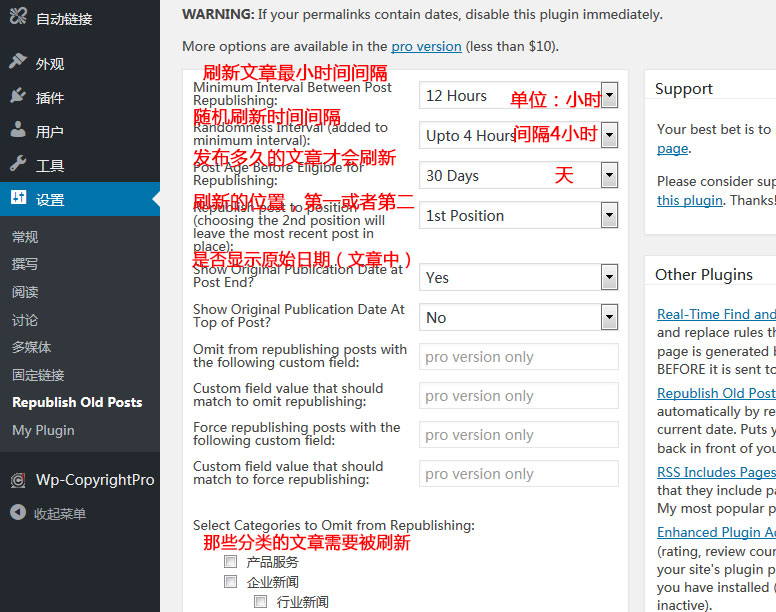The height and width of the screenshot is (612, 776).
Task: Click the 外观 paintbrush icon
Action: pos(18,62)
